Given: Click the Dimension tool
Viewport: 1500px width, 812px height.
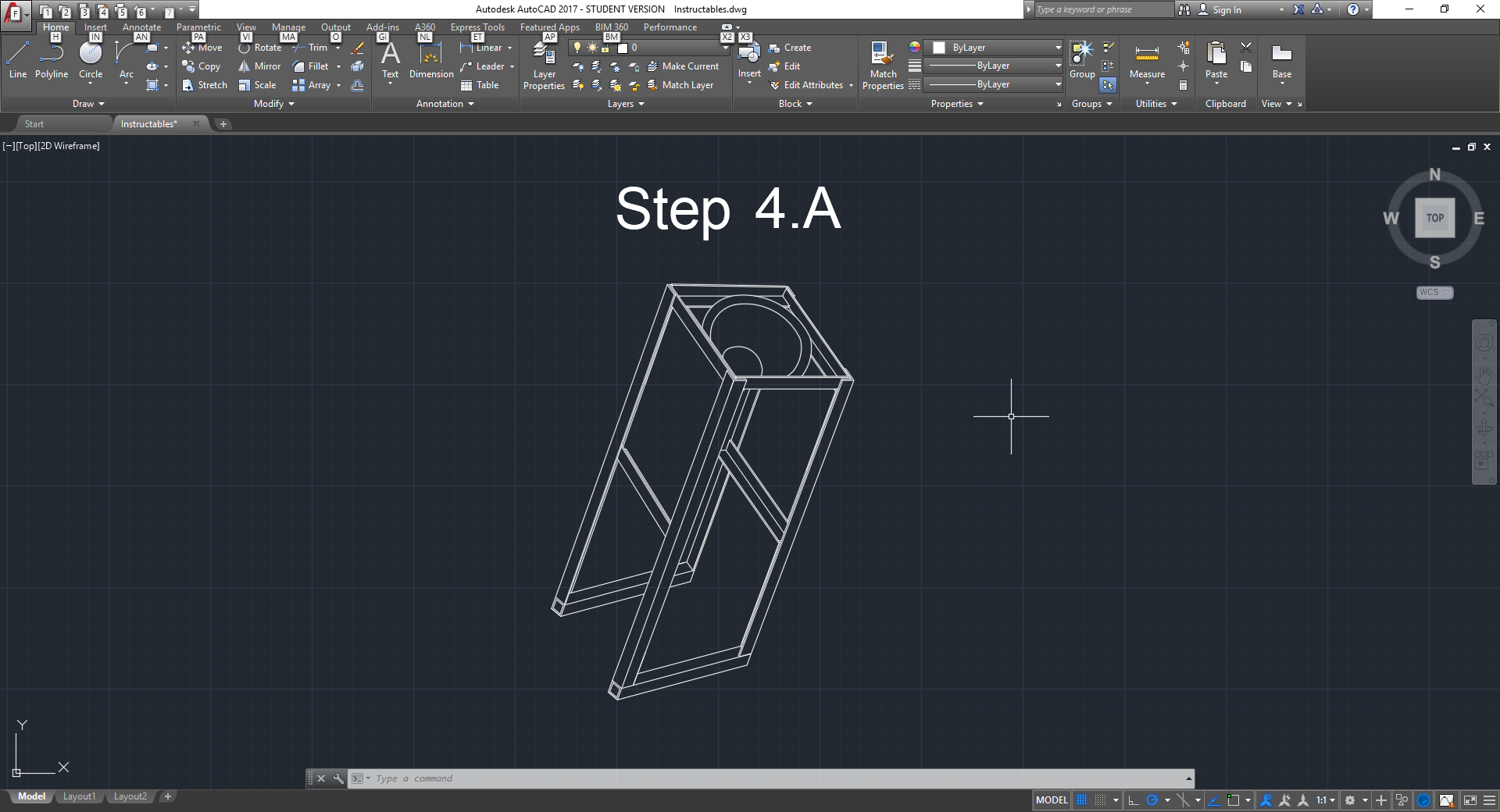Looking at the screenshot, I should 431,60.
